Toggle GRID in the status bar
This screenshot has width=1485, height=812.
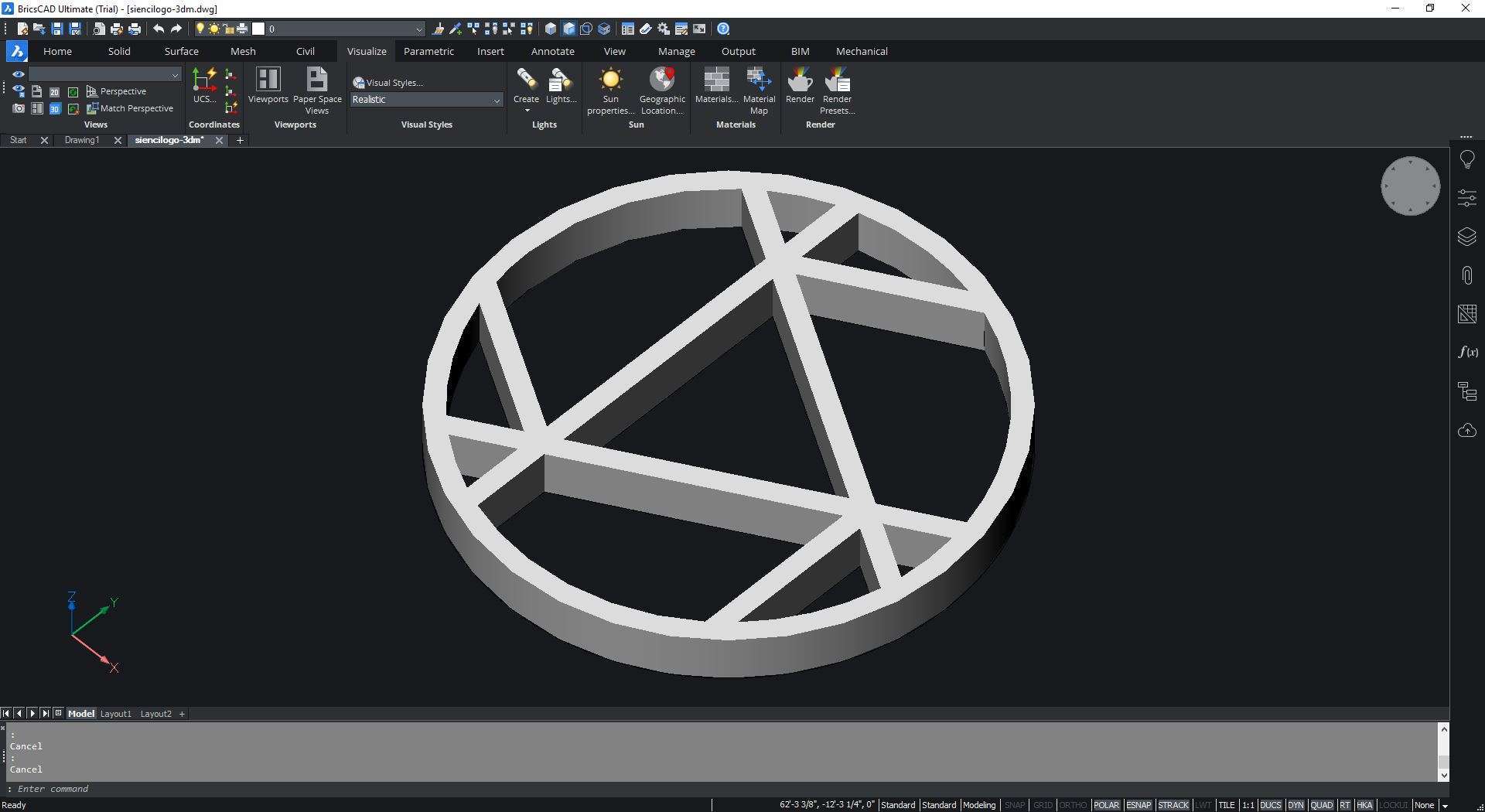[x=1043, y=805]
